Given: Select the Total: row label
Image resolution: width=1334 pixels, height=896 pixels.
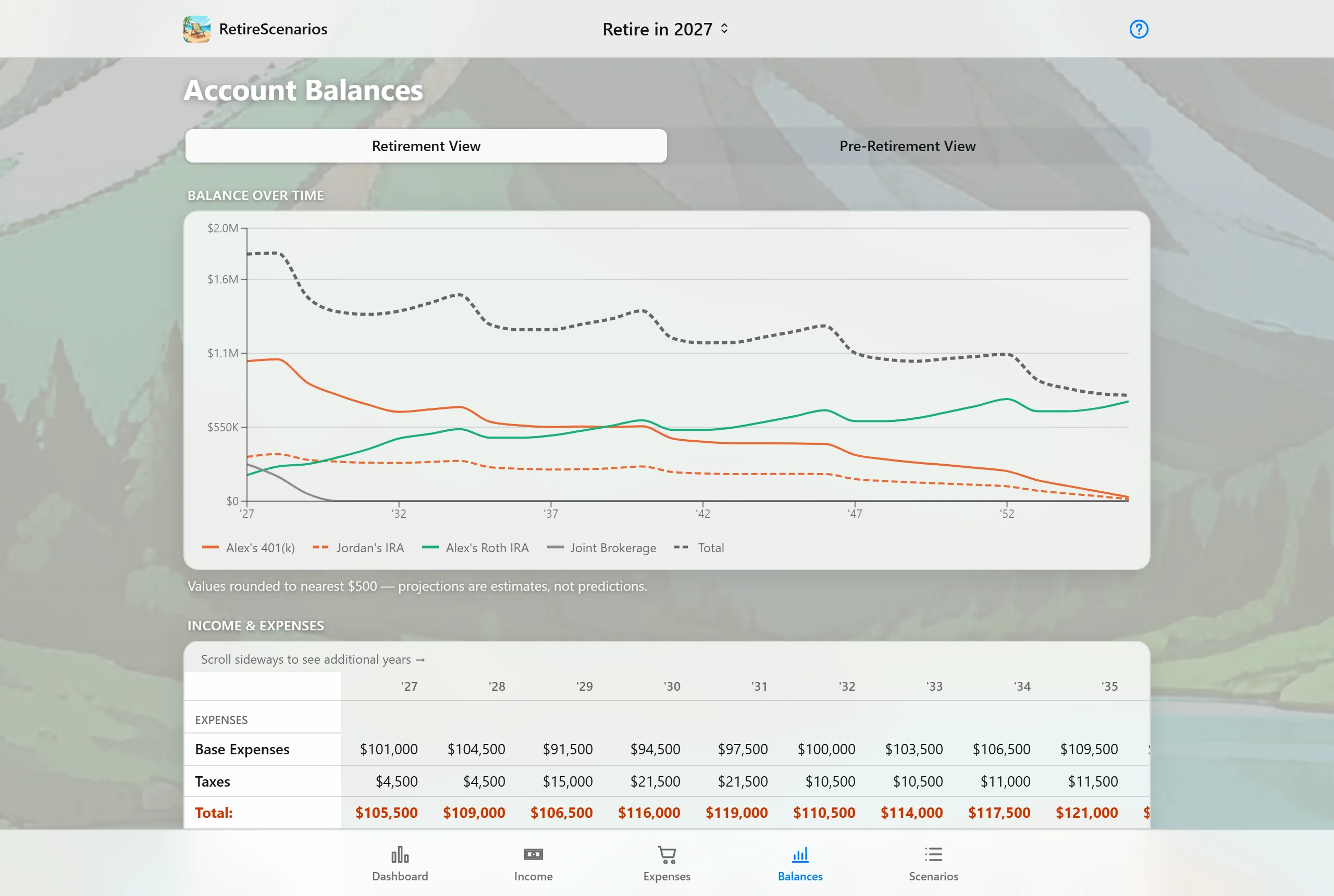Looking at the screenshot, I should click(x=214, y=813).
